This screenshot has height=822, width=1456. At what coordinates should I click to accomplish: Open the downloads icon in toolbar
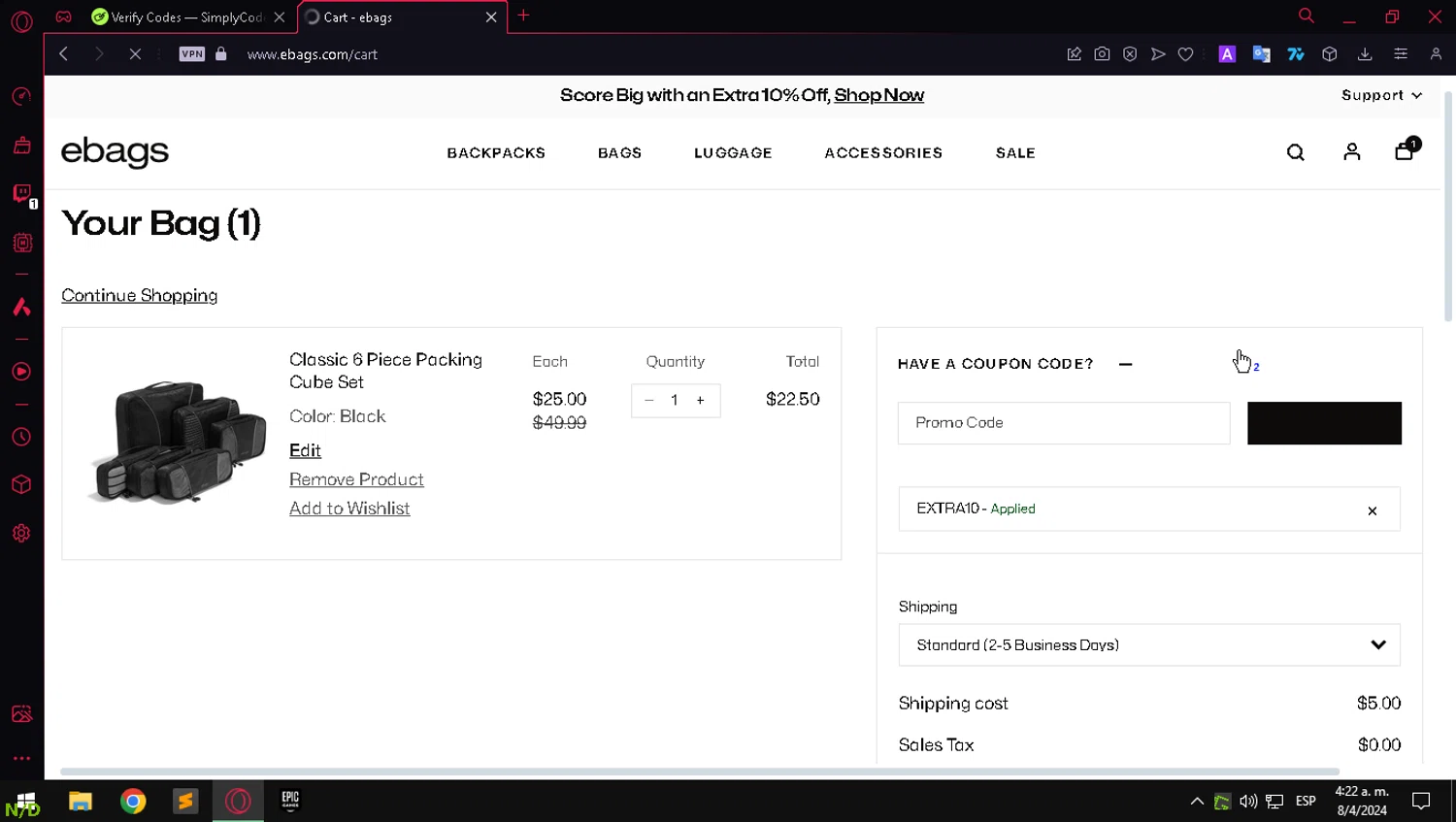click(x=1365, y=54)
